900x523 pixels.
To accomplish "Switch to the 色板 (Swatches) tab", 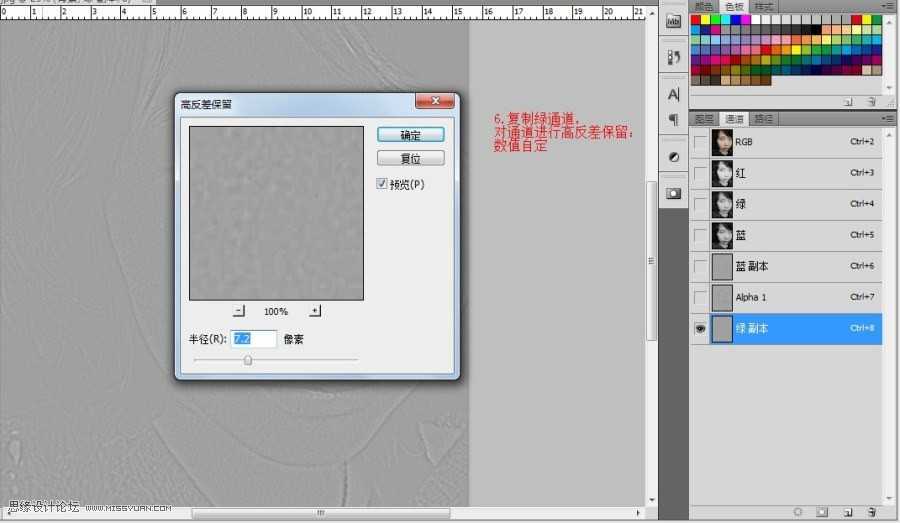I will [x=734, y=6].
